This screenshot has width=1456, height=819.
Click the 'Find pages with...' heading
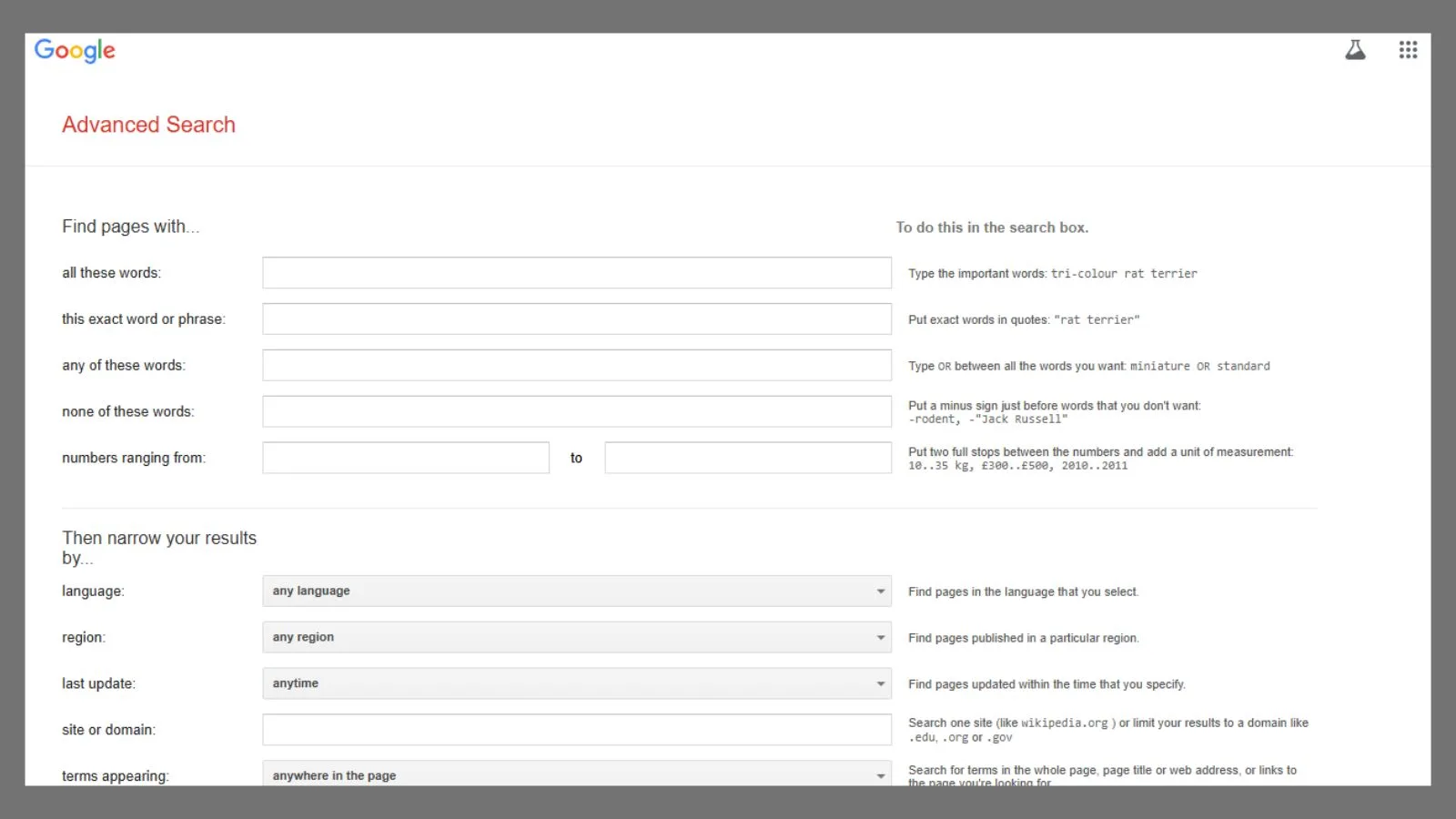[130, 227]
